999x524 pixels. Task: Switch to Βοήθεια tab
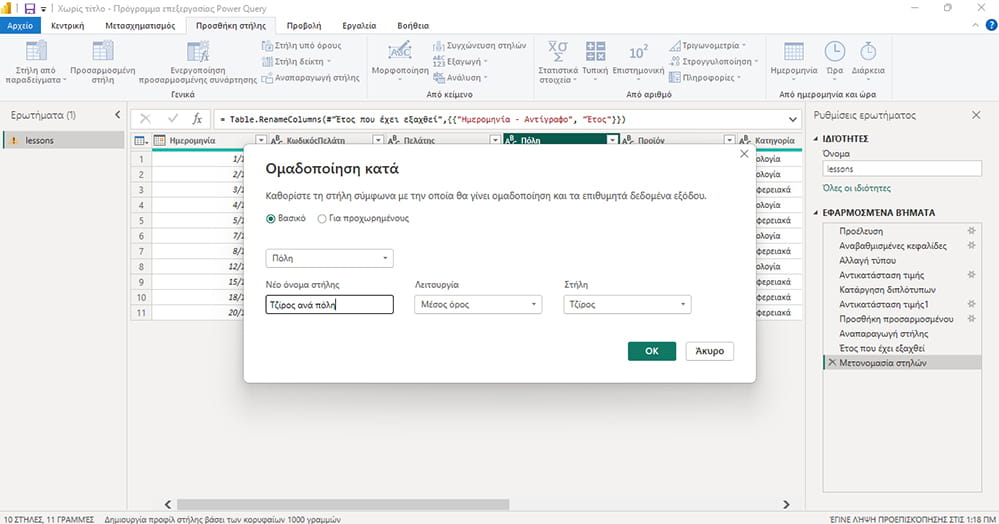click(x=413, y=25)
